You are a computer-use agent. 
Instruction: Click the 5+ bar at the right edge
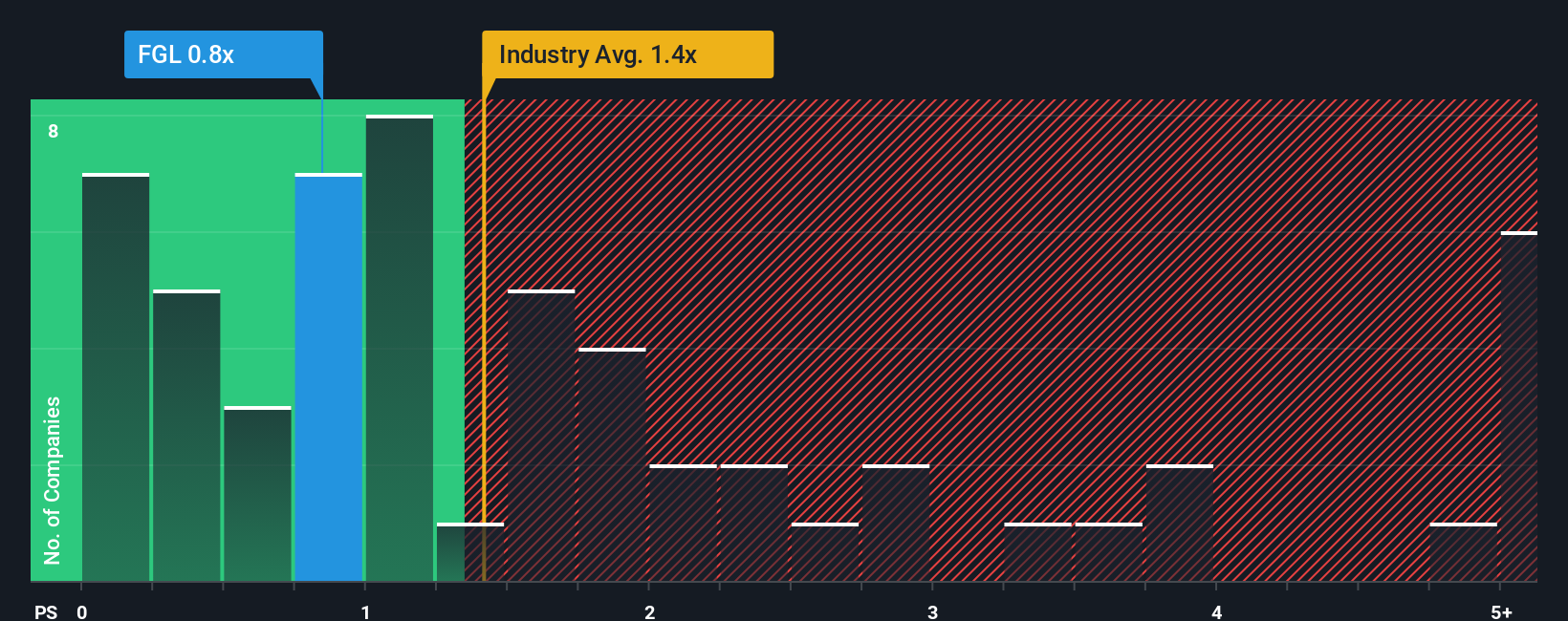click(x=1519, y=406)
